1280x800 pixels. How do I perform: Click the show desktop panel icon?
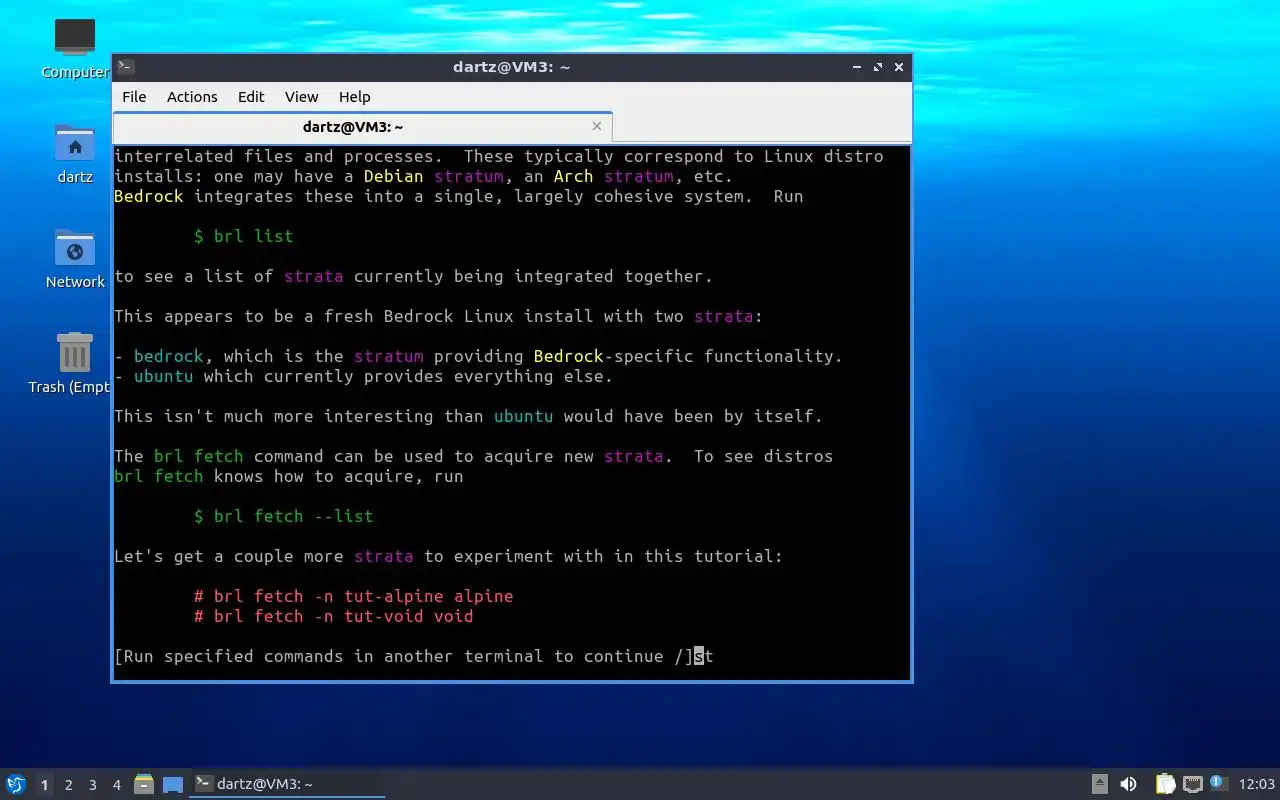pyautogui.click(x=173, y=785)
